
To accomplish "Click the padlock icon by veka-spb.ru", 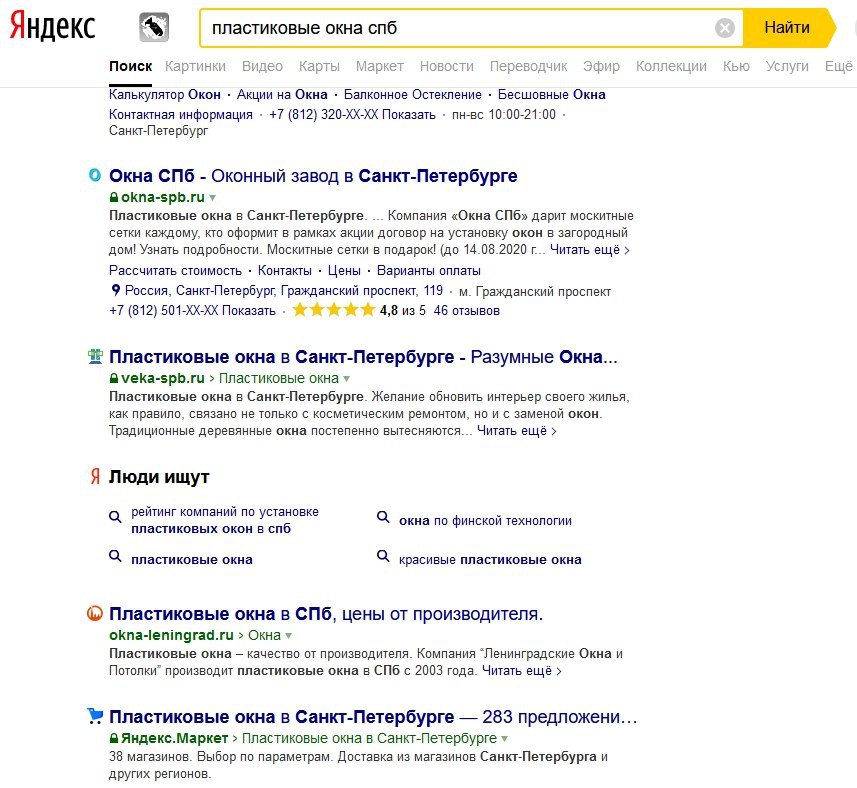I will [x=114, y=378].
